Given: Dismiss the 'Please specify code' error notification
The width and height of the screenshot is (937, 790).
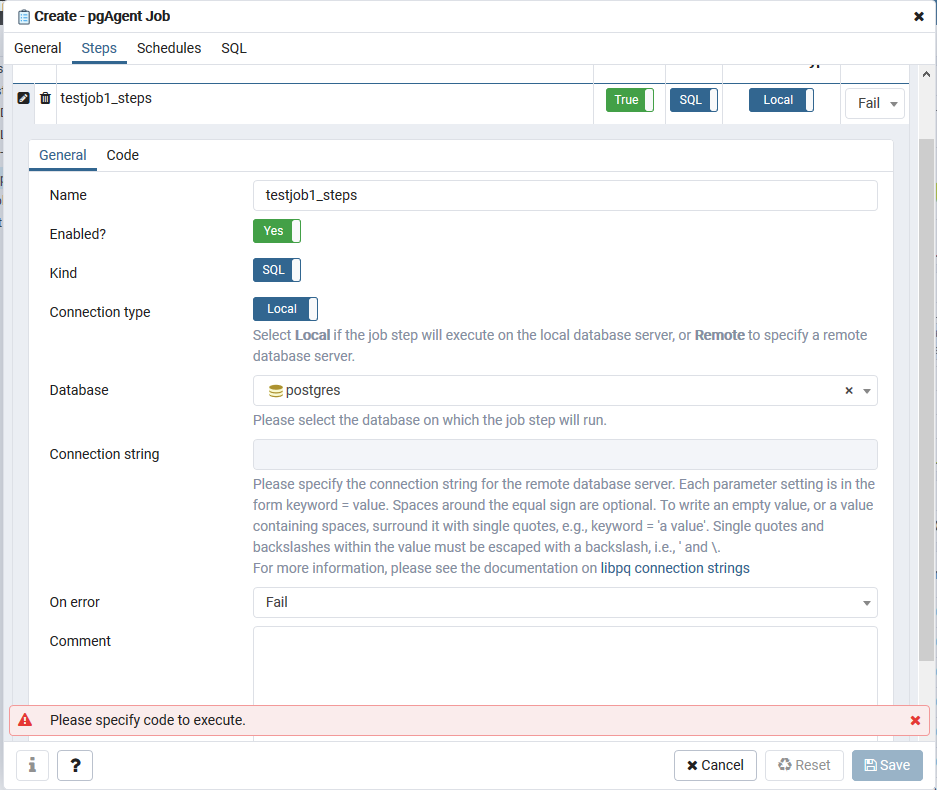Looking at the screenshot, I should (x=915, y=719).
